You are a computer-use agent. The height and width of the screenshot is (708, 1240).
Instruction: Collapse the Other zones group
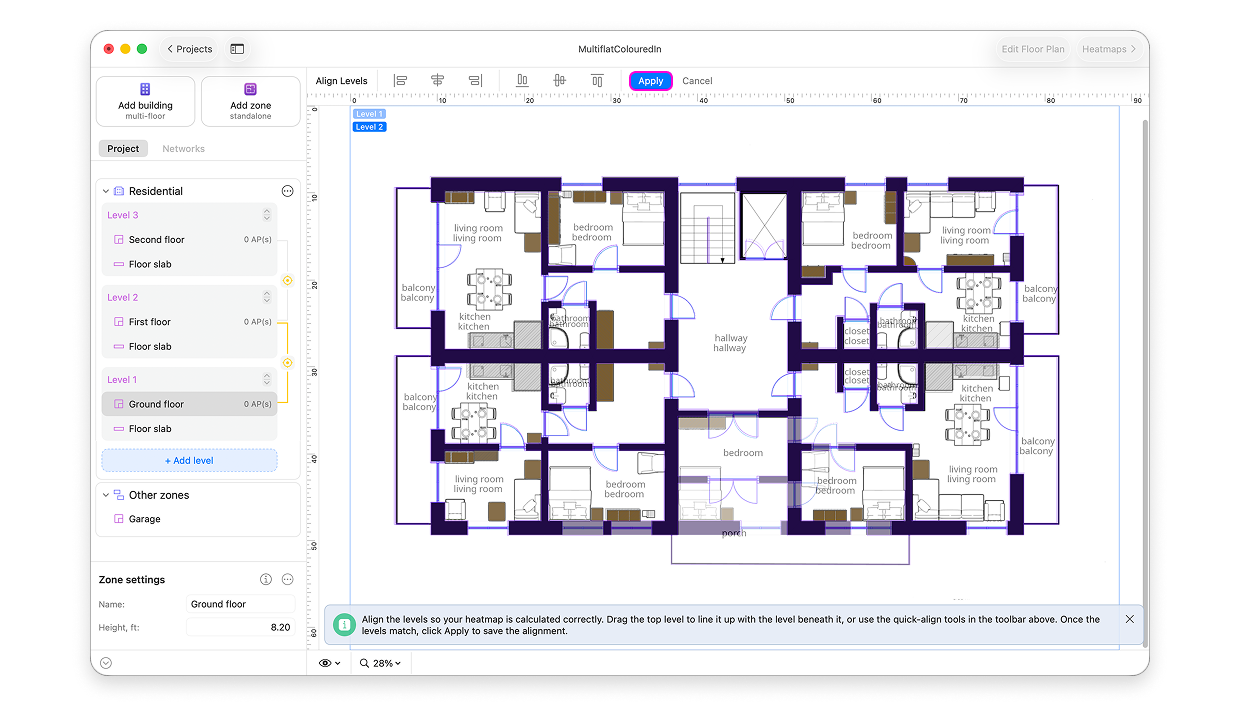[x=105, y=495]
